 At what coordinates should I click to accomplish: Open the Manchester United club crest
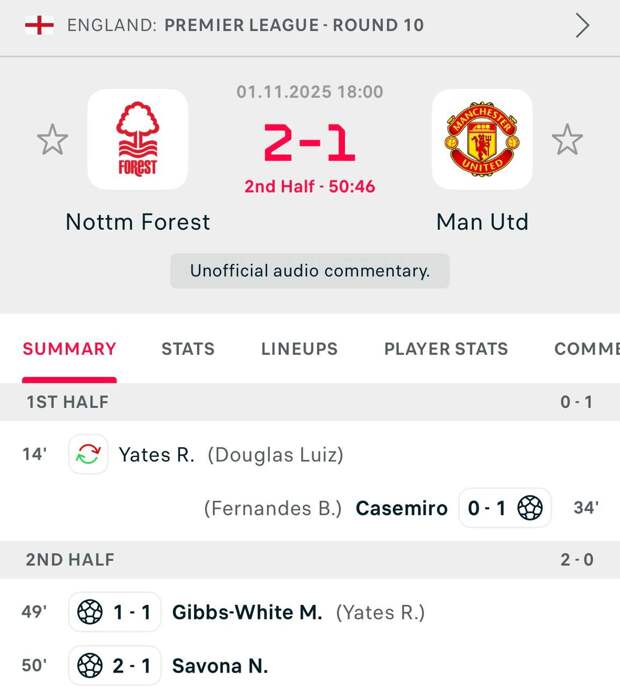point(481,140)
